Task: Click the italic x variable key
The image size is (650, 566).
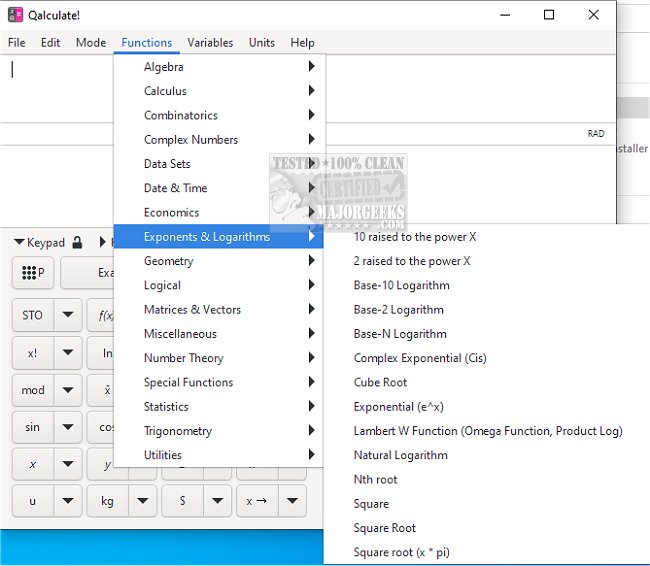Action: pos(32,464)
